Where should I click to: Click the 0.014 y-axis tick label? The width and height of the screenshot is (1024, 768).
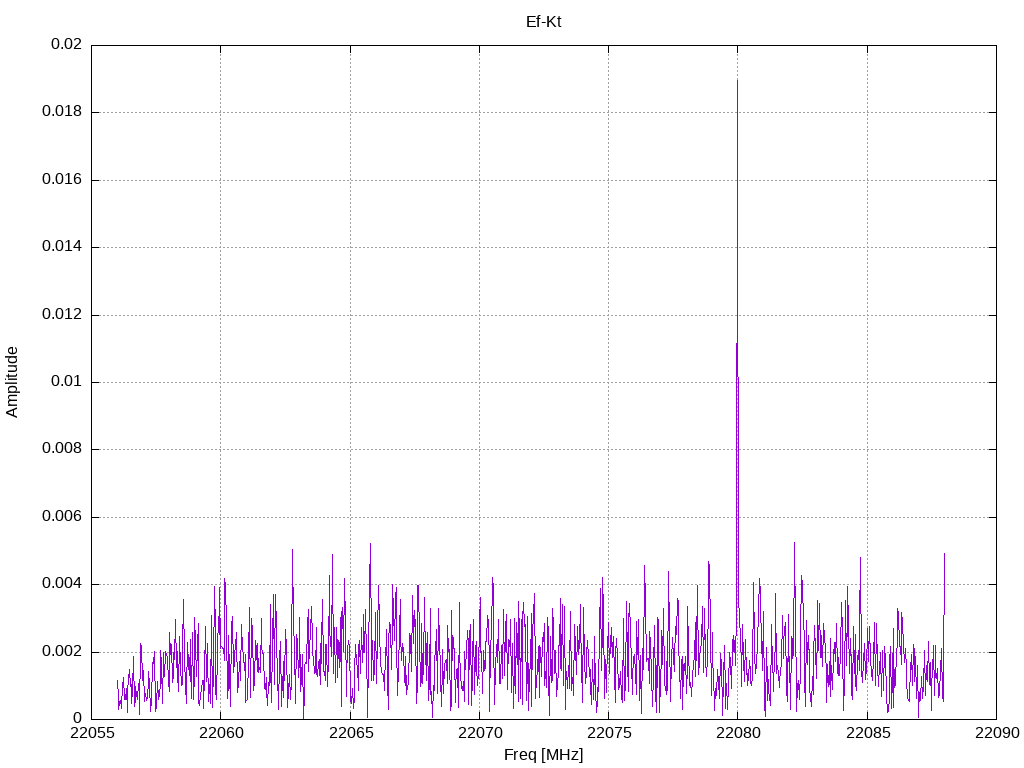[61, 247]
